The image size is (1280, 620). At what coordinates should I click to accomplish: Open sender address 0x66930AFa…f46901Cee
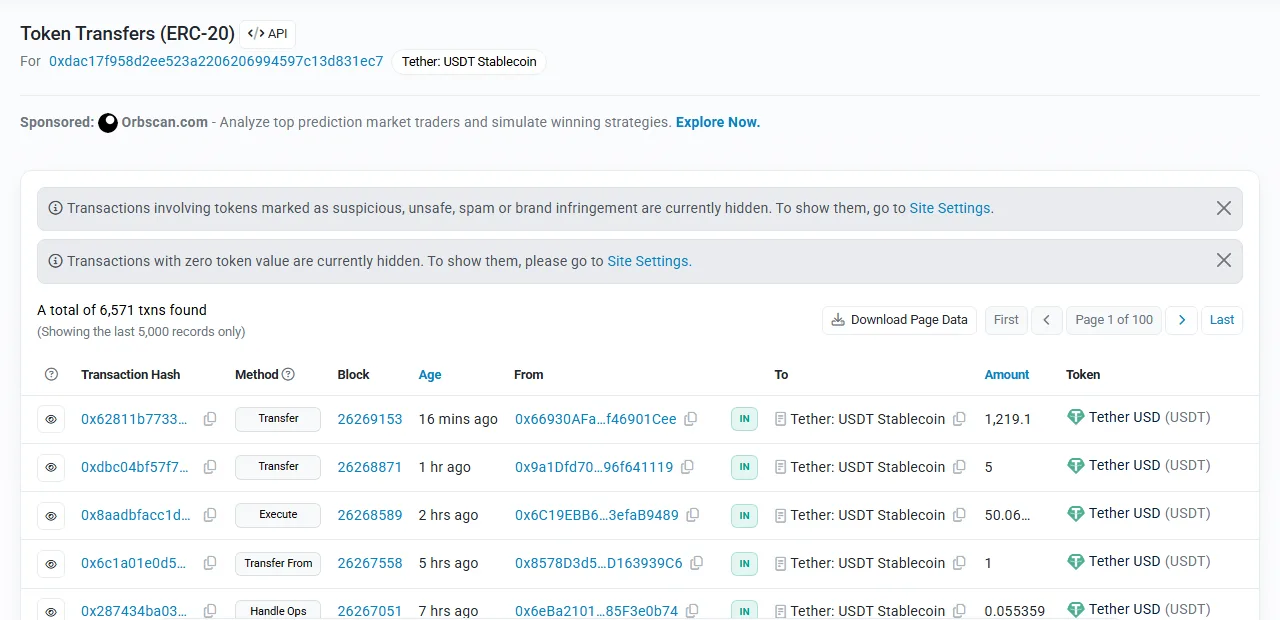click(596, 419)
